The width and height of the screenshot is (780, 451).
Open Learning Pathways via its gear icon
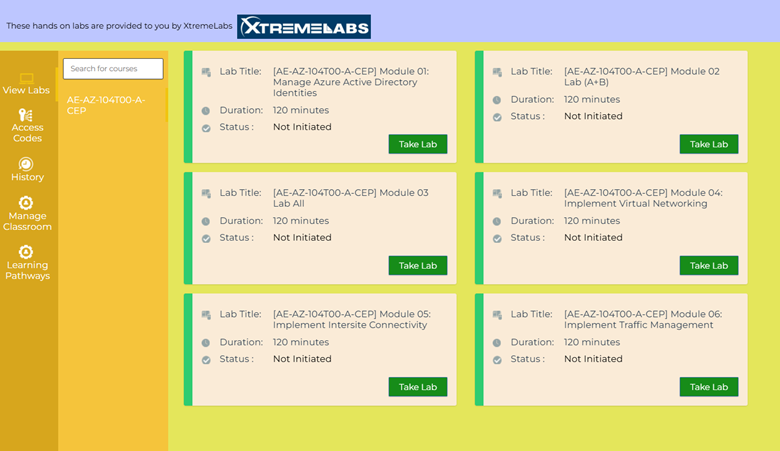(x=27, y=252)
